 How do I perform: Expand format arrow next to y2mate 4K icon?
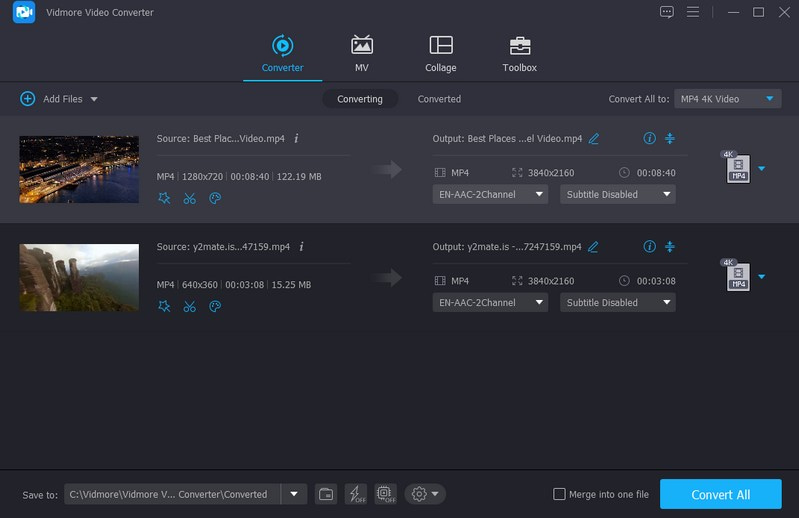pyautogui.click(x=761, y=277)
